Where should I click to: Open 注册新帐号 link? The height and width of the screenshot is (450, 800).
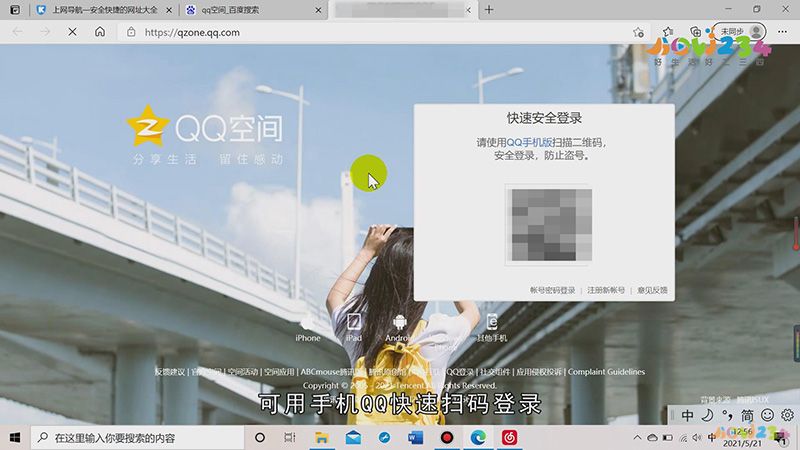tap(606, 290)
